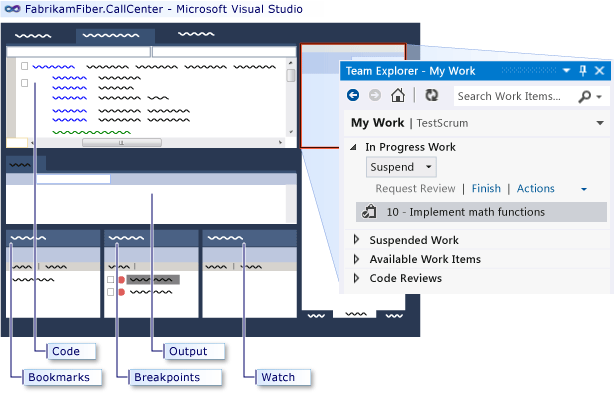Select the first document tab
614x393 pixels.
pos(33,36)
